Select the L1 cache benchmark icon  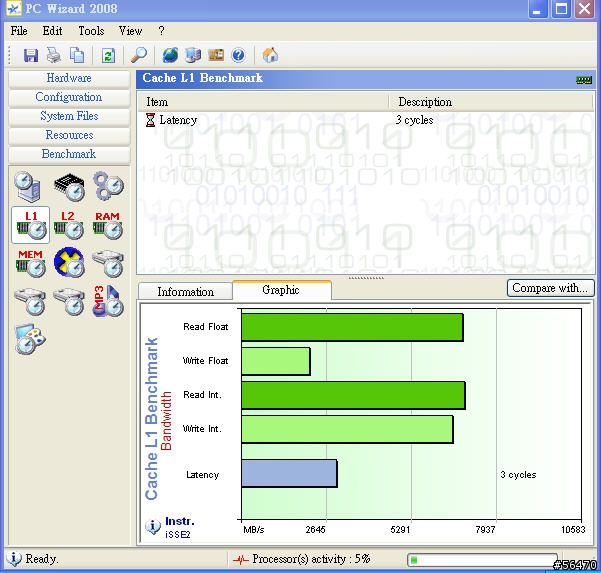point(31,225)
